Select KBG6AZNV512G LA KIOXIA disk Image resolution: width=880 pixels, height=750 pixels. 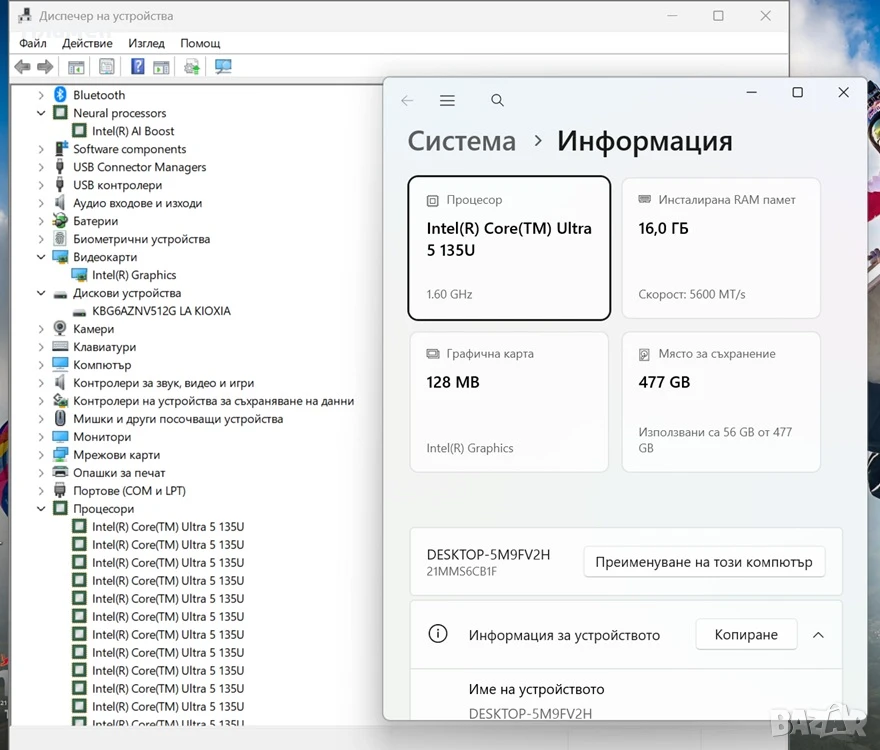[161, 310]
